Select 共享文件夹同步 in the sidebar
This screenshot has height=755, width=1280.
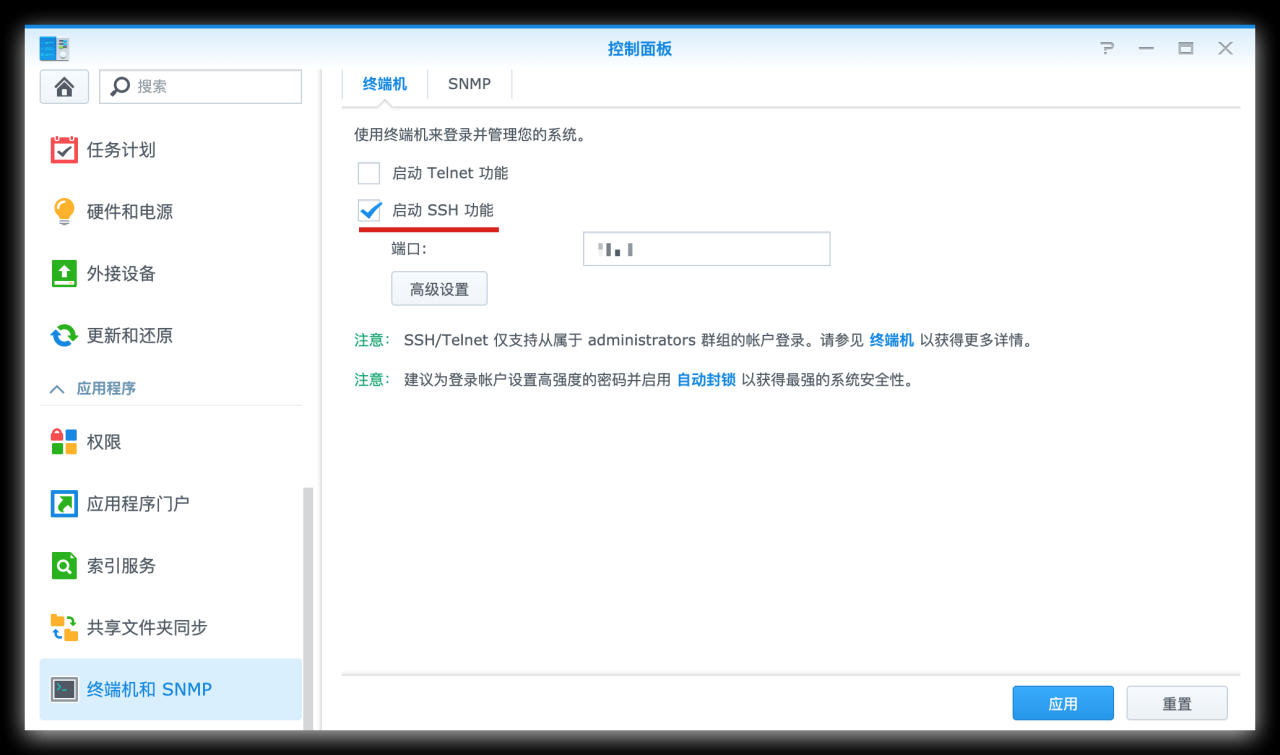(171, 628)
